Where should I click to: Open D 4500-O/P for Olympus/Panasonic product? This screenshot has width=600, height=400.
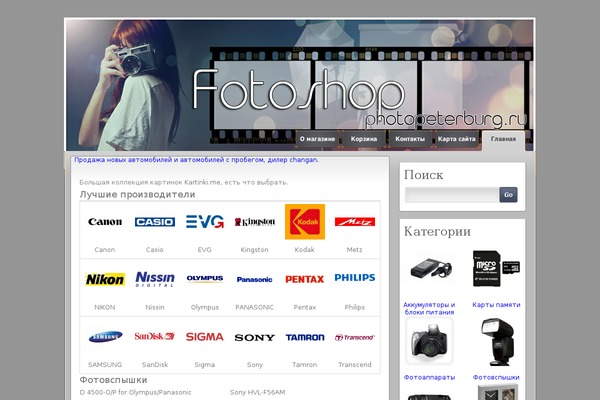[x=135, y=392]
